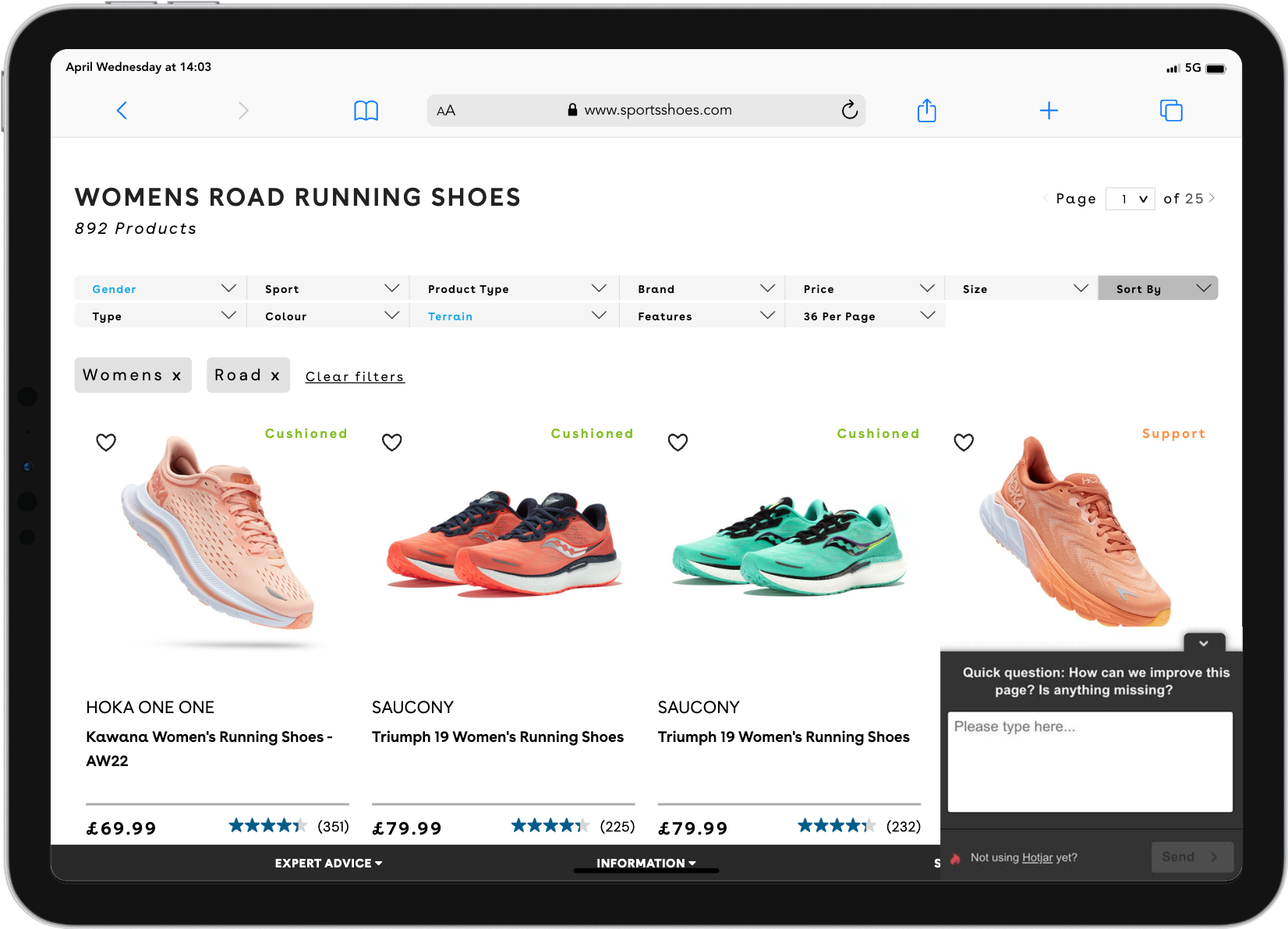Expand the Features filter dropdown
Image resolution: width=1288 pixels, height=929 pixels.
click(x=702, y=316)
